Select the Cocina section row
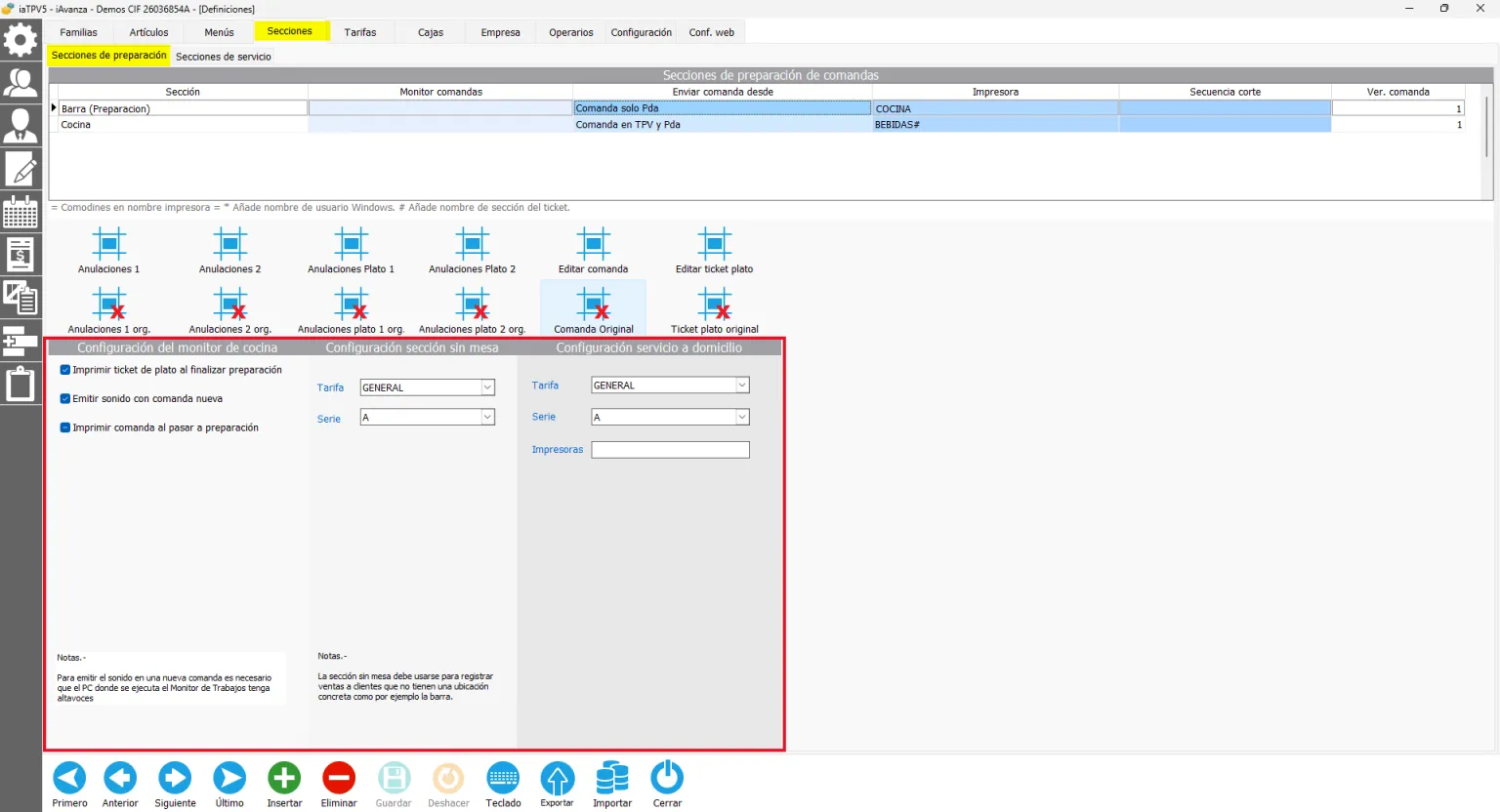The width and height of the screenshot is (1500, 812). pos(184,125)
